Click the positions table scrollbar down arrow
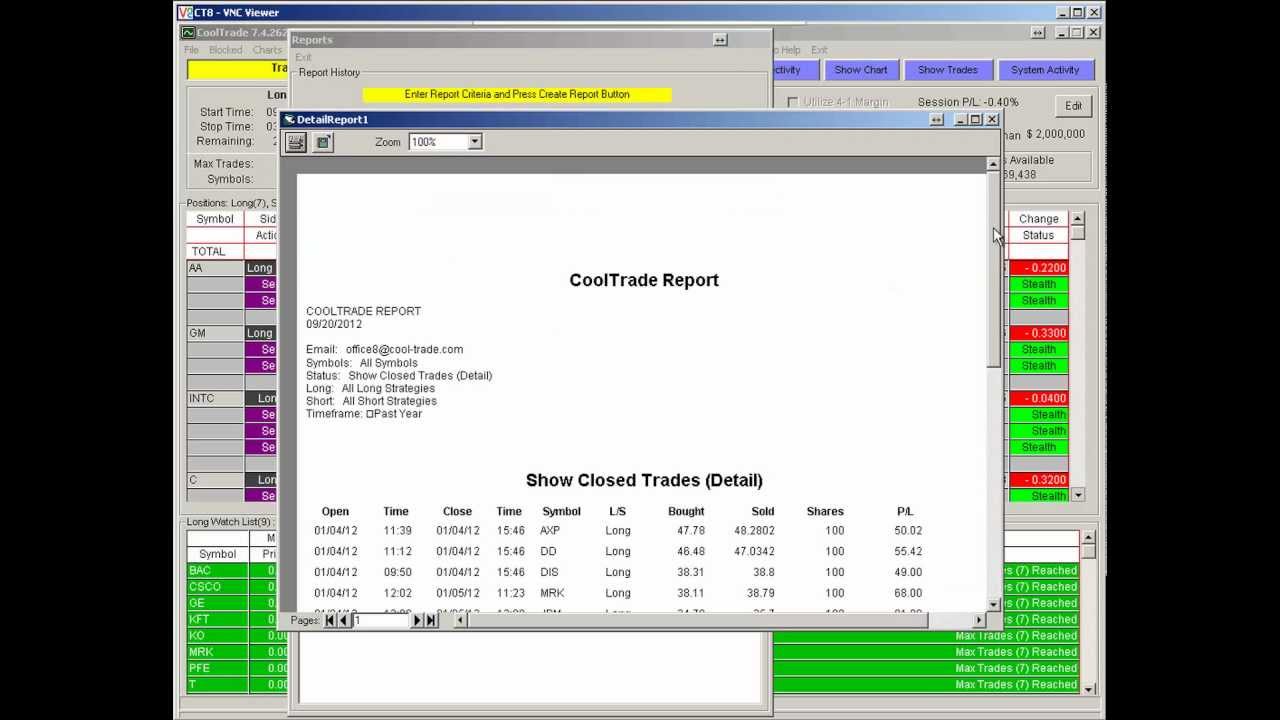1280x720 pixels. pyautogui.click(x=1077, y=495)
